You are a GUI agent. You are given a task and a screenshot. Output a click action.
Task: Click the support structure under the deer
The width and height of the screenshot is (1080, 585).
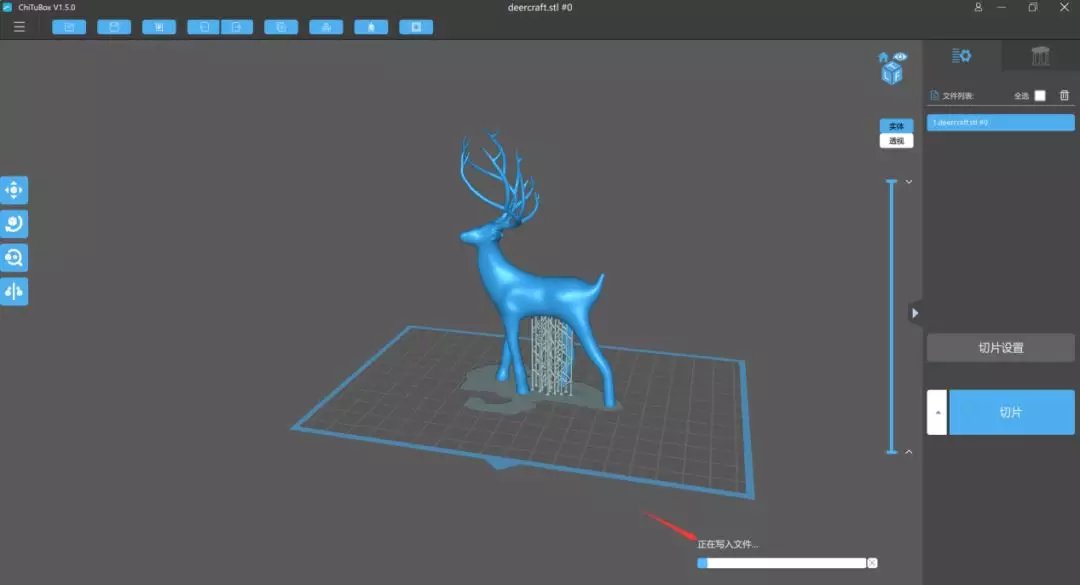tap(552, 355)
